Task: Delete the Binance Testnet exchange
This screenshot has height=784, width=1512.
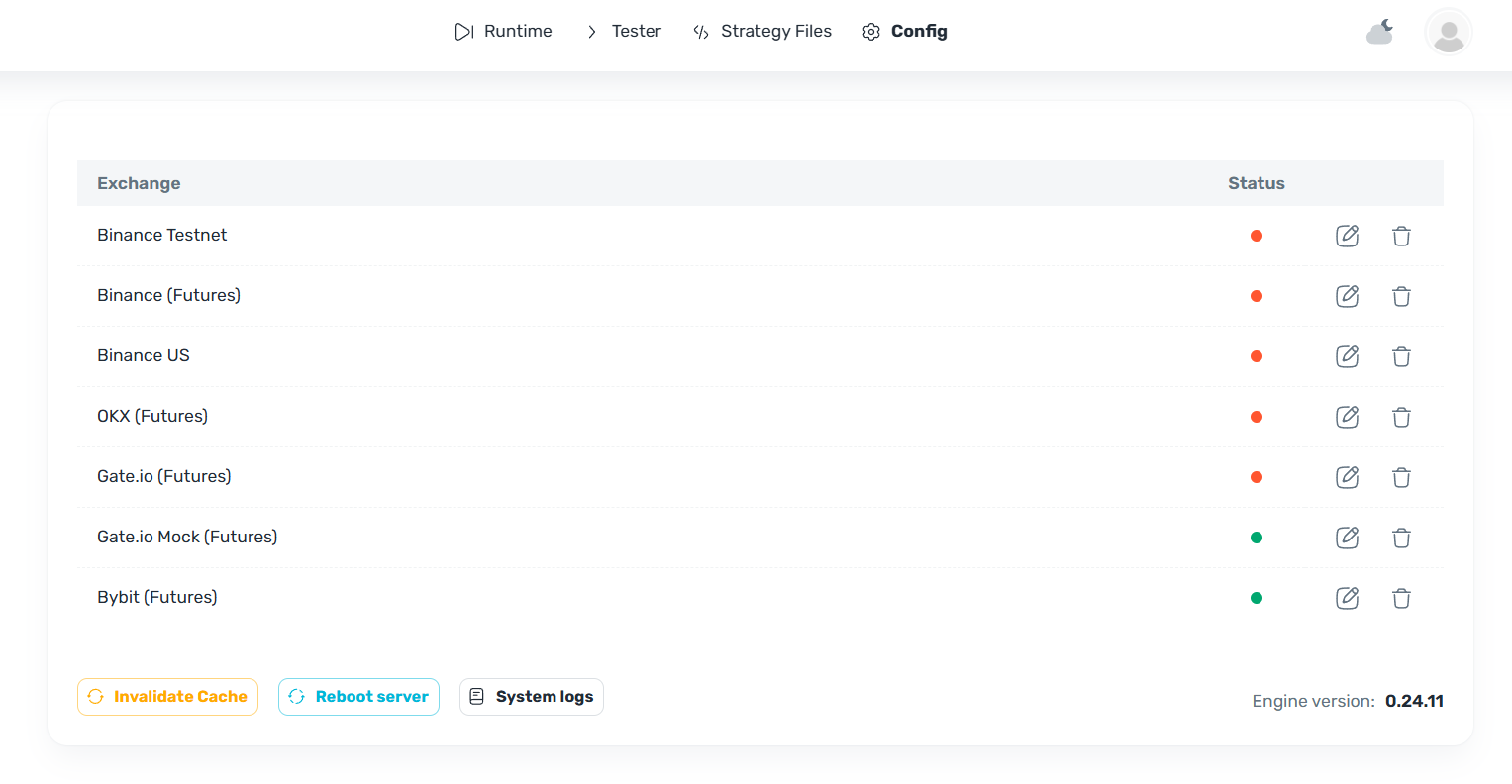Action: [x=1401, y=236]
